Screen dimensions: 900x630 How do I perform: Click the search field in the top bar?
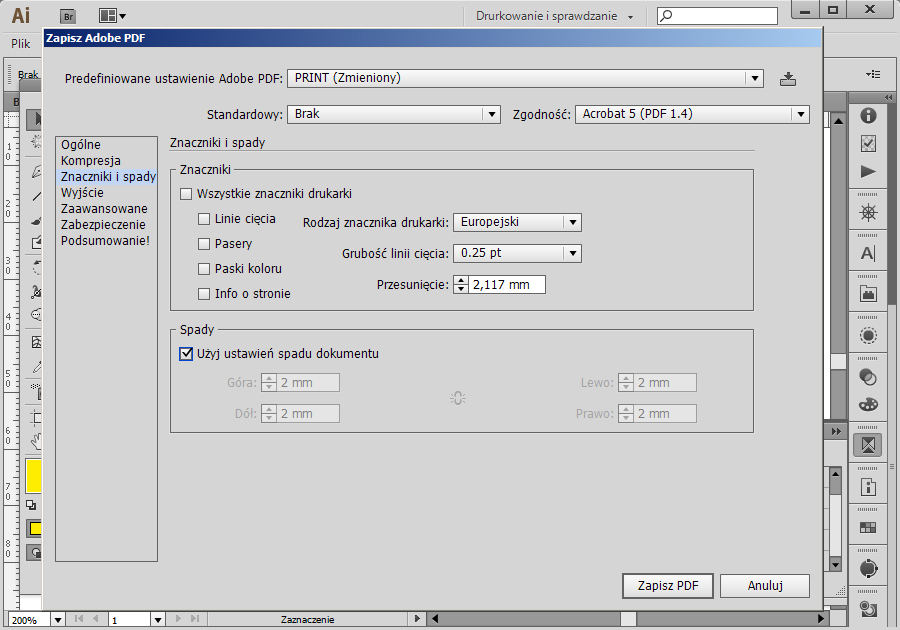pyautogui.click(x=717, y=15)
